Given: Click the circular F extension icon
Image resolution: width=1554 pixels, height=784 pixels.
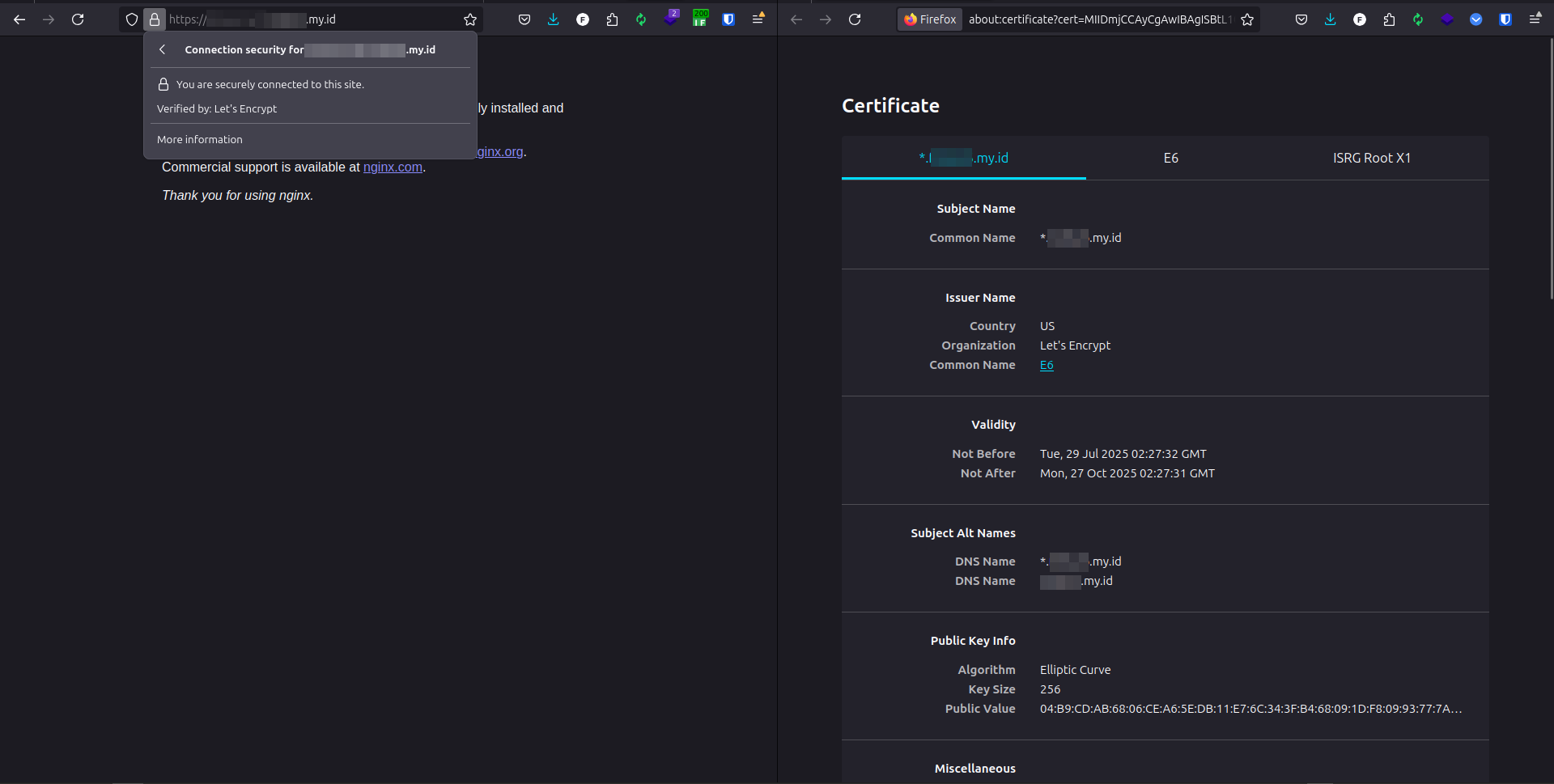Looking at the screenshot, I should [x=583, y=19].
